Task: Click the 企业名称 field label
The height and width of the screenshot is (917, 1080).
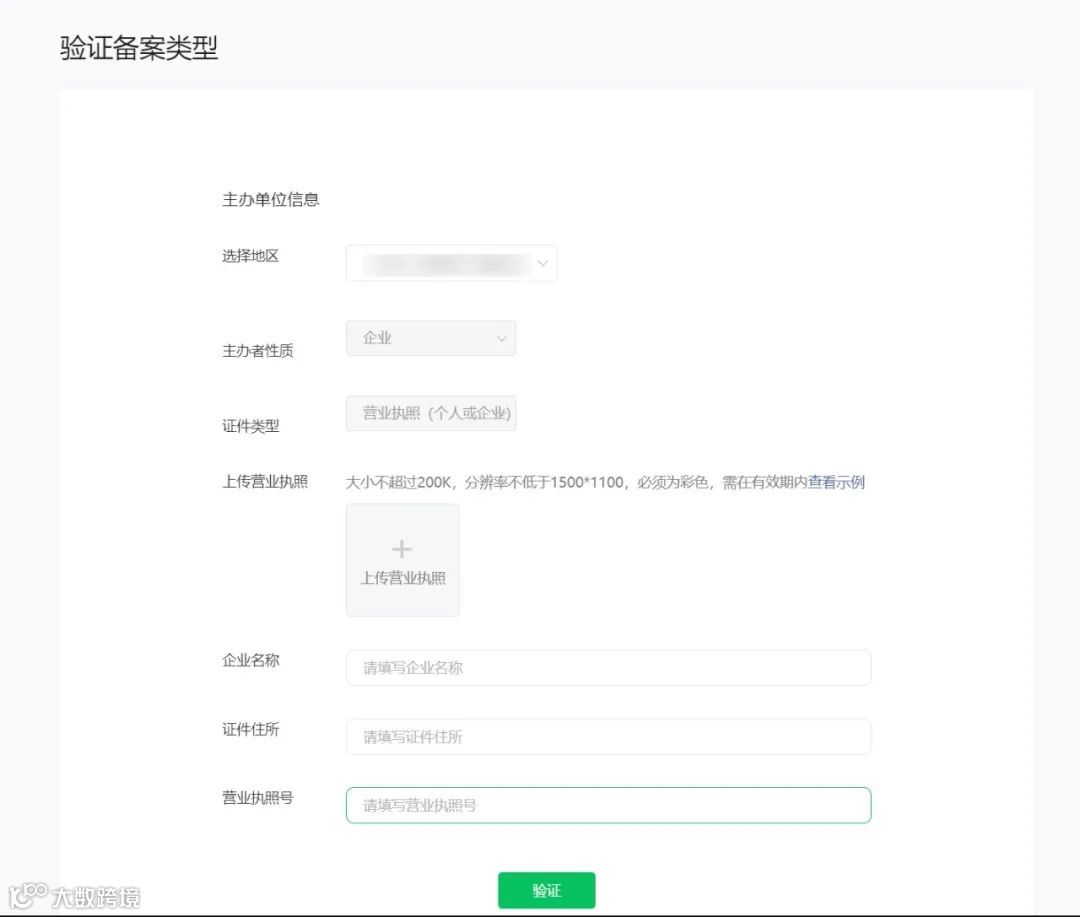Action: click(251, 660)
